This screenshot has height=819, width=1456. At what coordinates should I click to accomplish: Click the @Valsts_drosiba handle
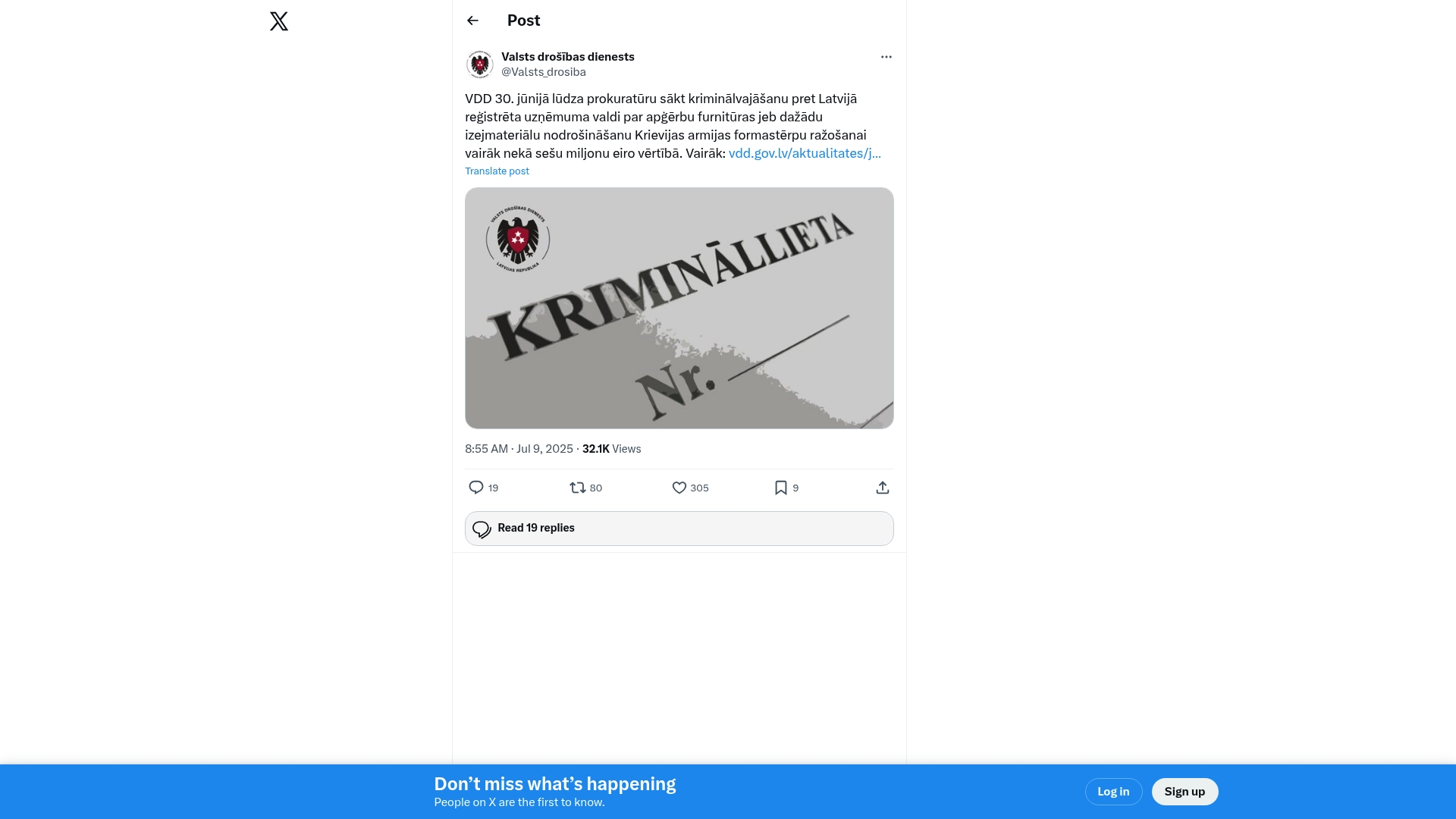click(x=544, y=72)
